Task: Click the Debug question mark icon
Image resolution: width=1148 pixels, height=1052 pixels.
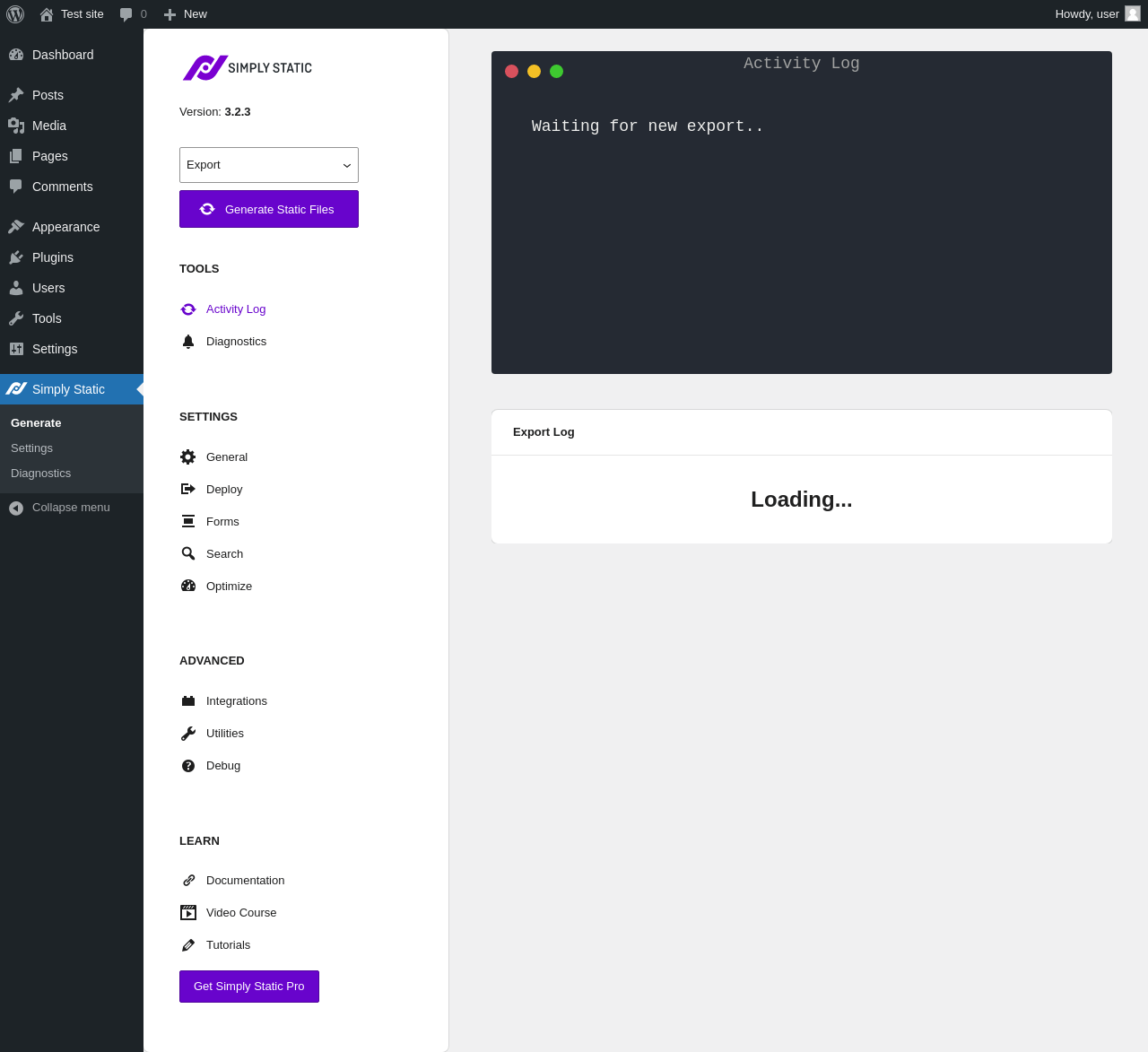Action: coord(188,766)
